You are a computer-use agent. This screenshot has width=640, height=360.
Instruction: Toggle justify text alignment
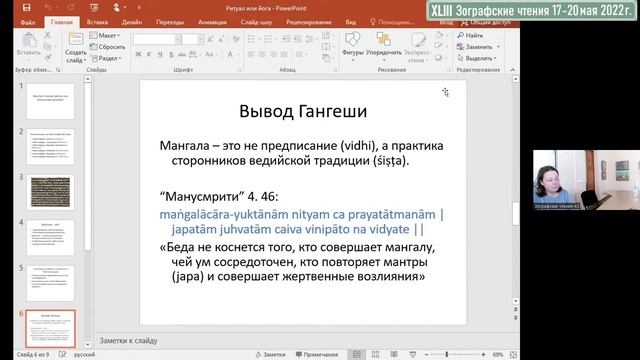point(284,54)
